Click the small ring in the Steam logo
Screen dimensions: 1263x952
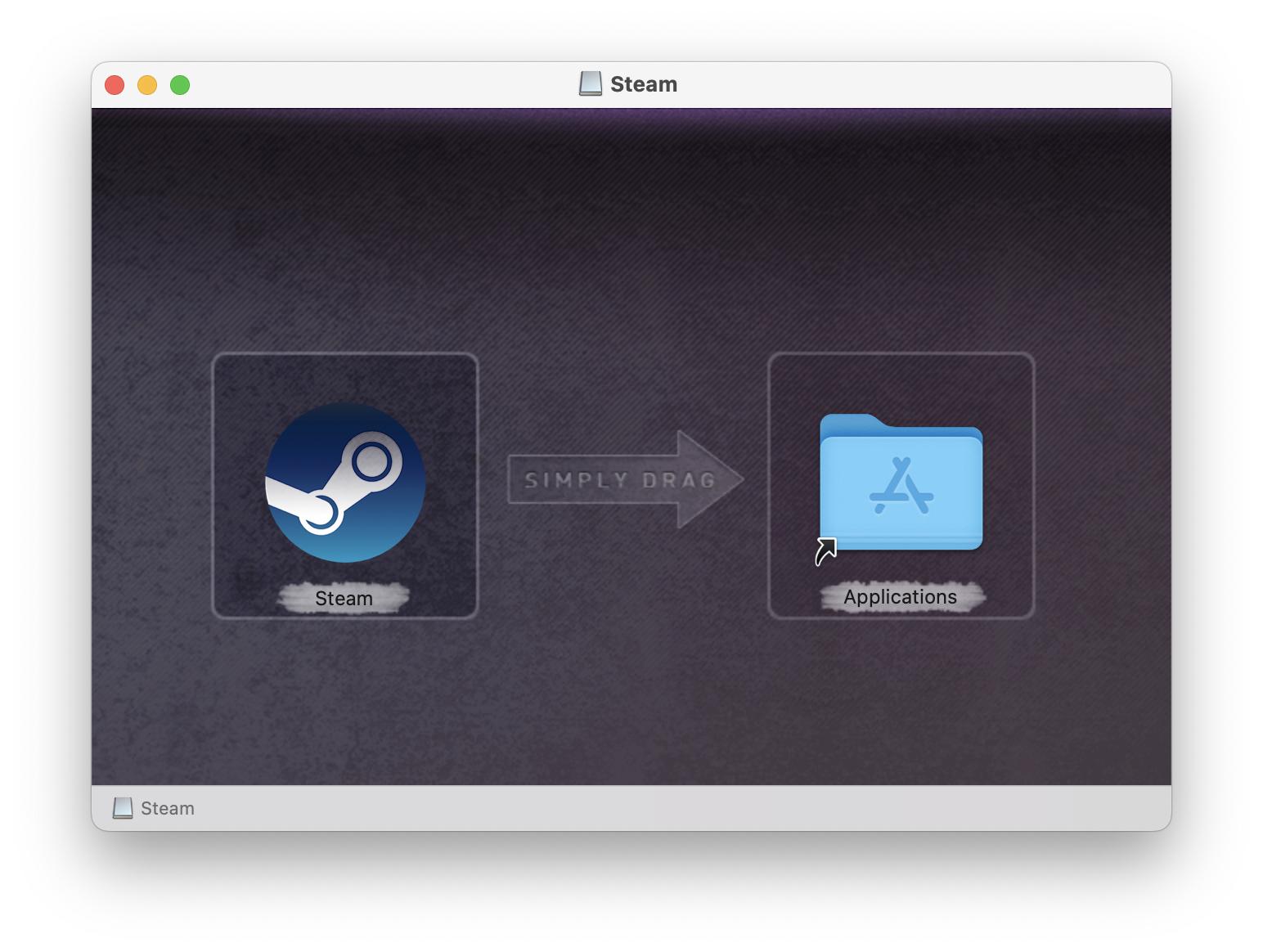[x=318, y=512]
